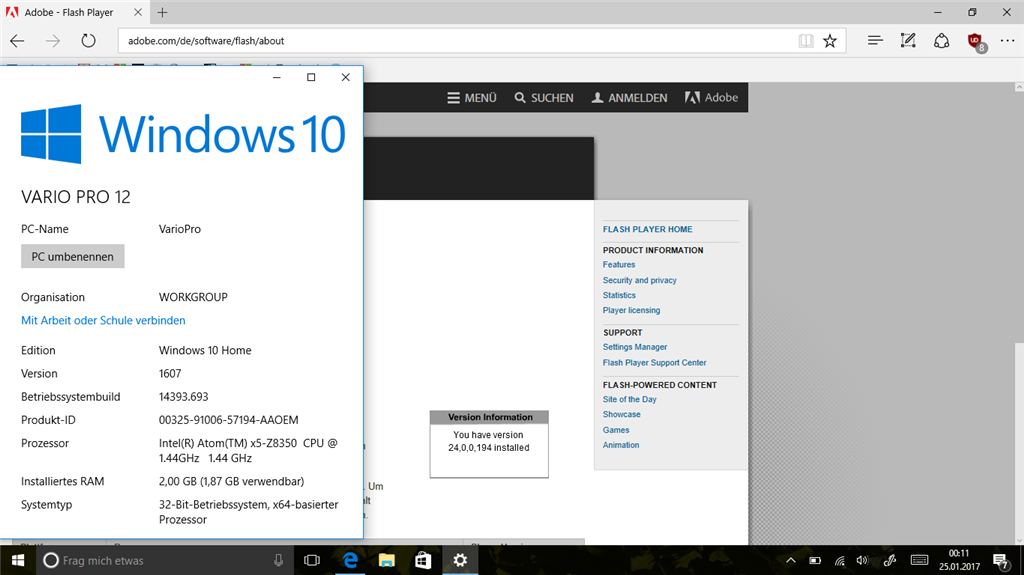
Task: Click Settings gear on taskbar
Action: 460,561
